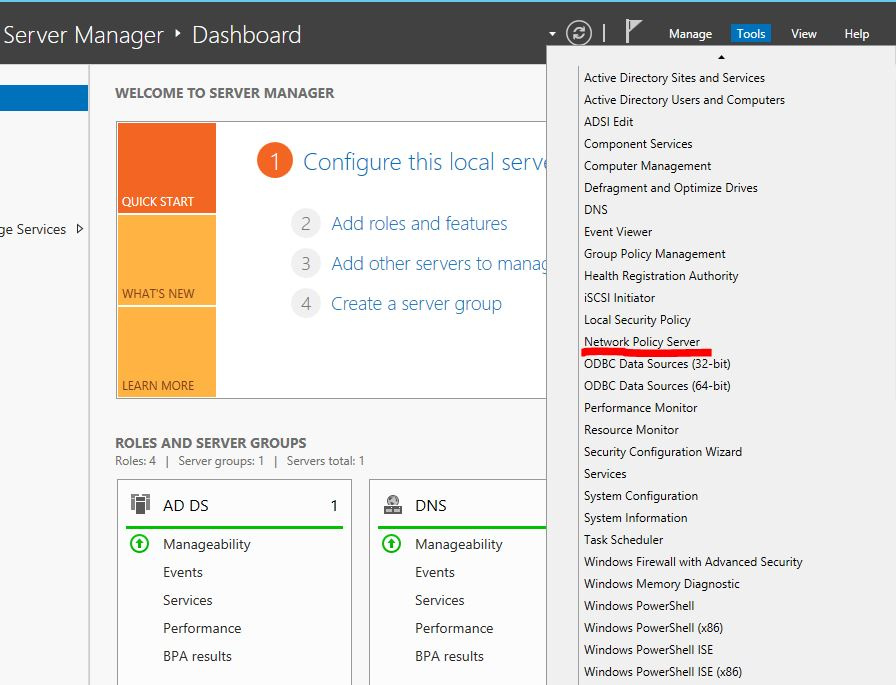Open Network Policy Server
896x685 pixels.
(x=642, y=342)
